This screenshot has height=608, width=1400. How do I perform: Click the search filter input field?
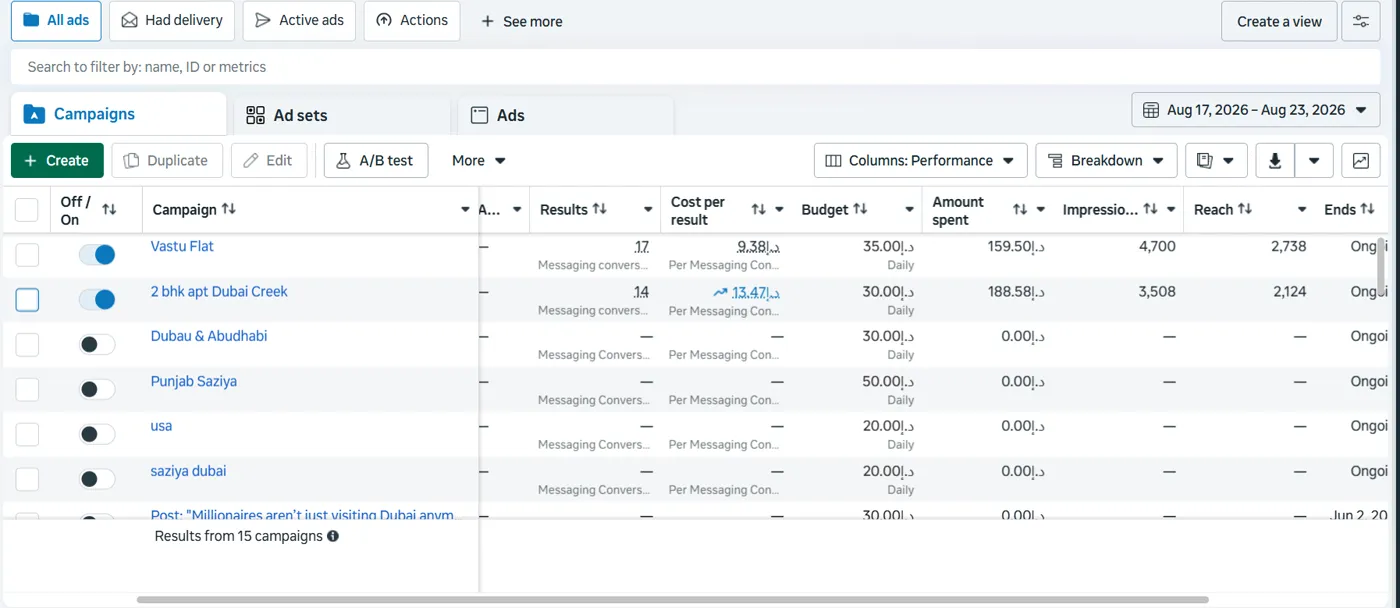(x=696, y=67)
